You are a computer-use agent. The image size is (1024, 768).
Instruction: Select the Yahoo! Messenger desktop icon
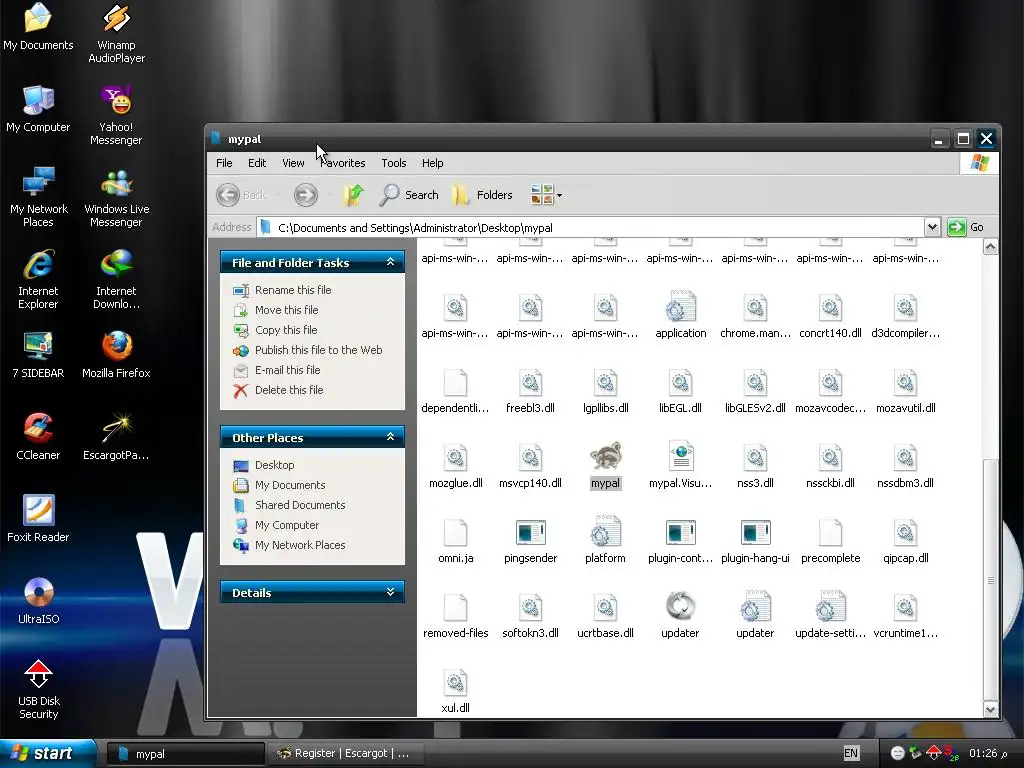[116, 115]
